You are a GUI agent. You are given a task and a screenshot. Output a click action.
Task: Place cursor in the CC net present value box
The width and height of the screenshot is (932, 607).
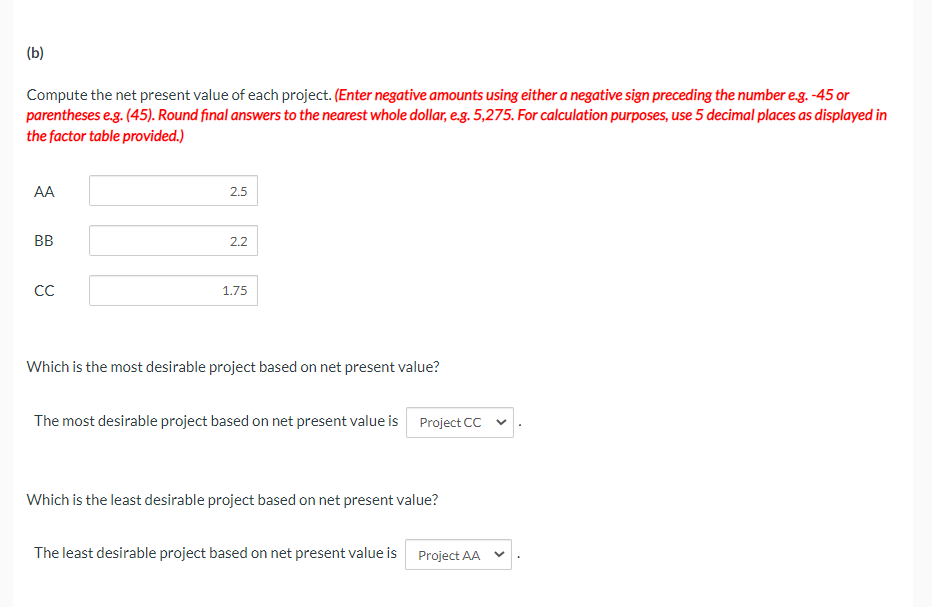click(x=173, y=290)
